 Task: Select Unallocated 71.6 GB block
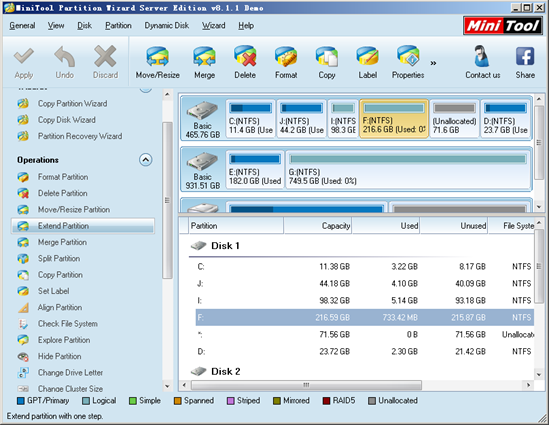(x=454, y=119)
